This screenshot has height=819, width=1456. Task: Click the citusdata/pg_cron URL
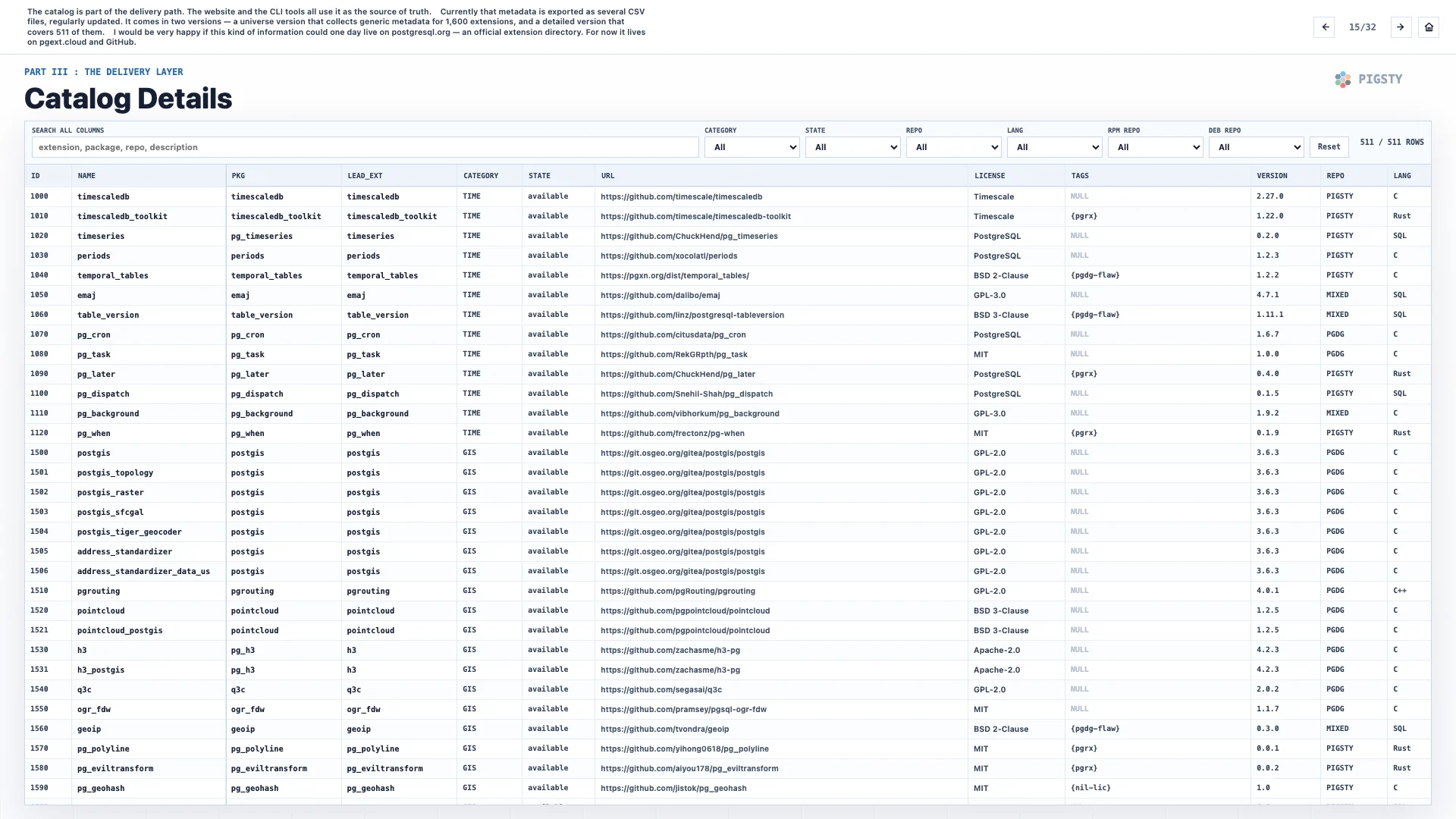pyautogui.click(x=673, y=334)
